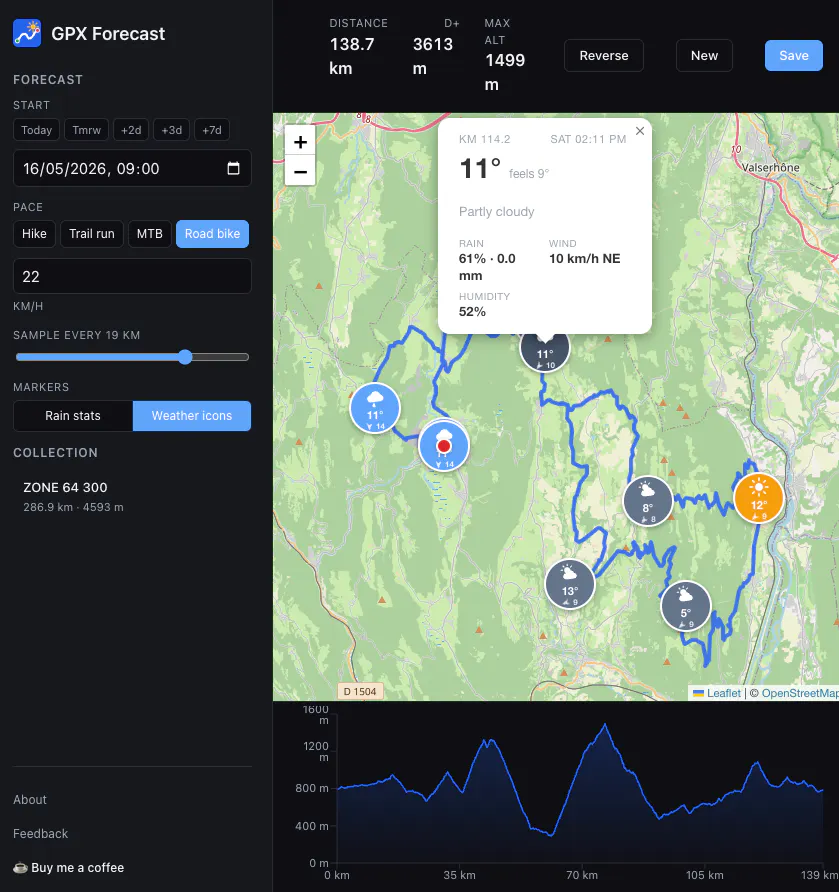
Task: Select the 5° partly cloudy marker
Action: point(685,606)
